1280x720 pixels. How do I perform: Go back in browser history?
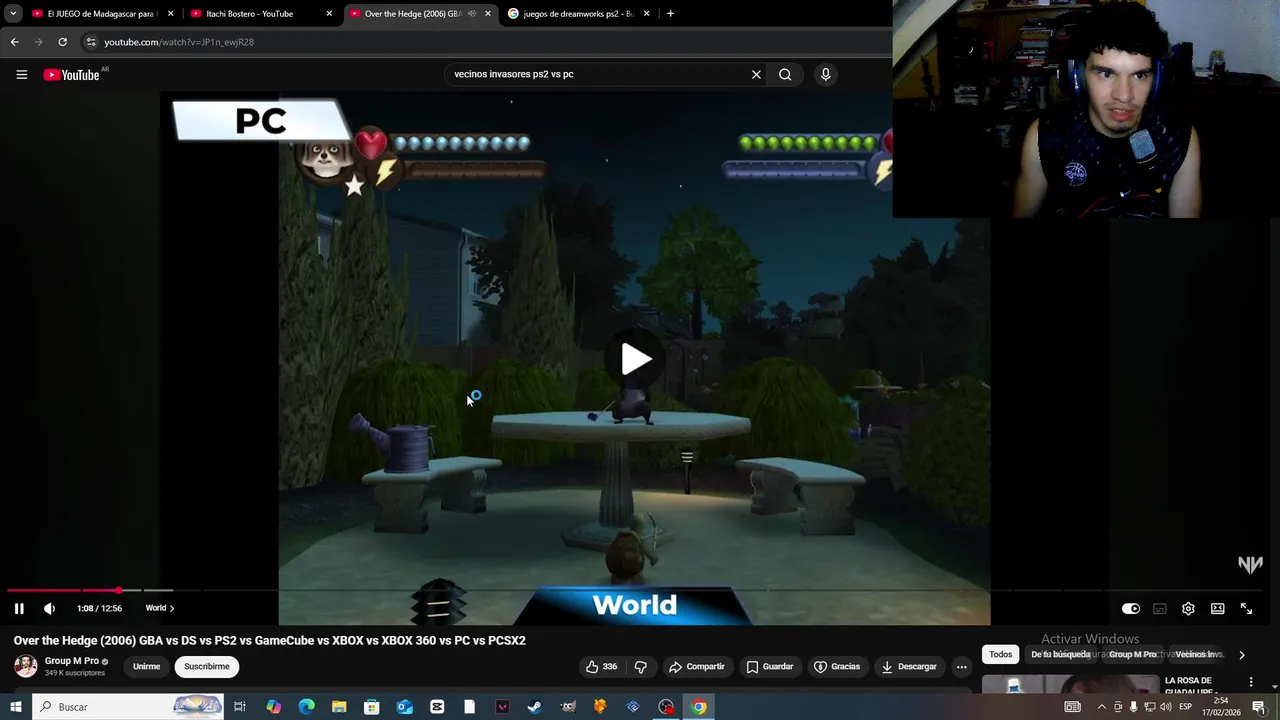coord(14,42)
